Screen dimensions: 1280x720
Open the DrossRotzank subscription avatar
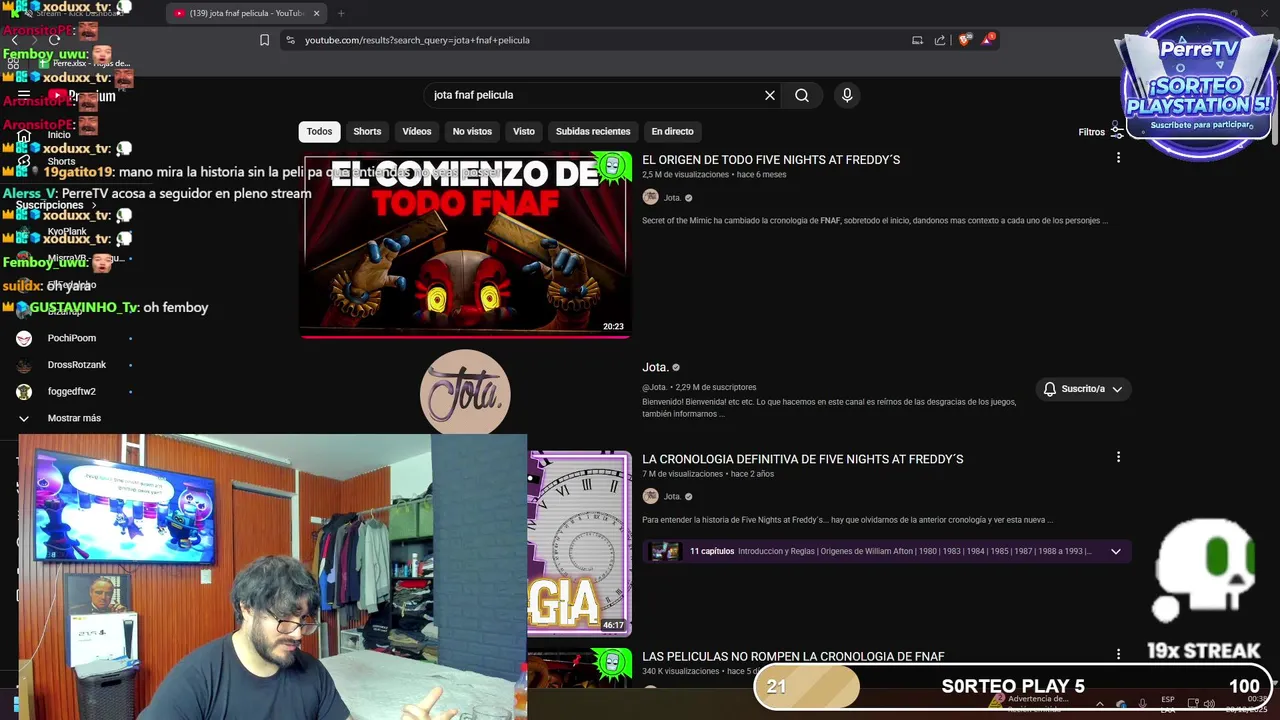tap(24, 365)
